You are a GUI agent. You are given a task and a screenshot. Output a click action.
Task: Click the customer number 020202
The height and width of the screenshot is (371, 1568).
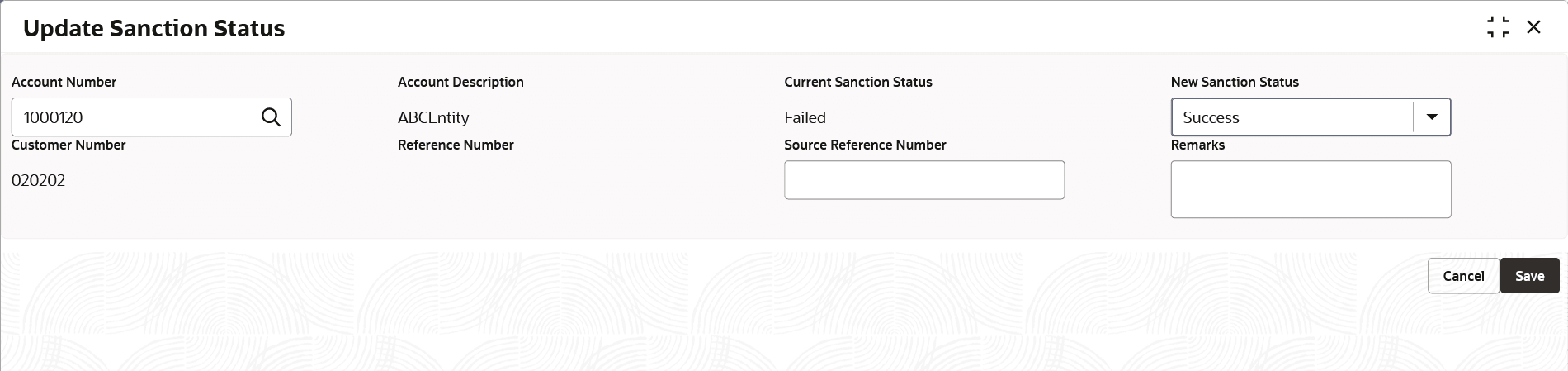pos(38,180)
